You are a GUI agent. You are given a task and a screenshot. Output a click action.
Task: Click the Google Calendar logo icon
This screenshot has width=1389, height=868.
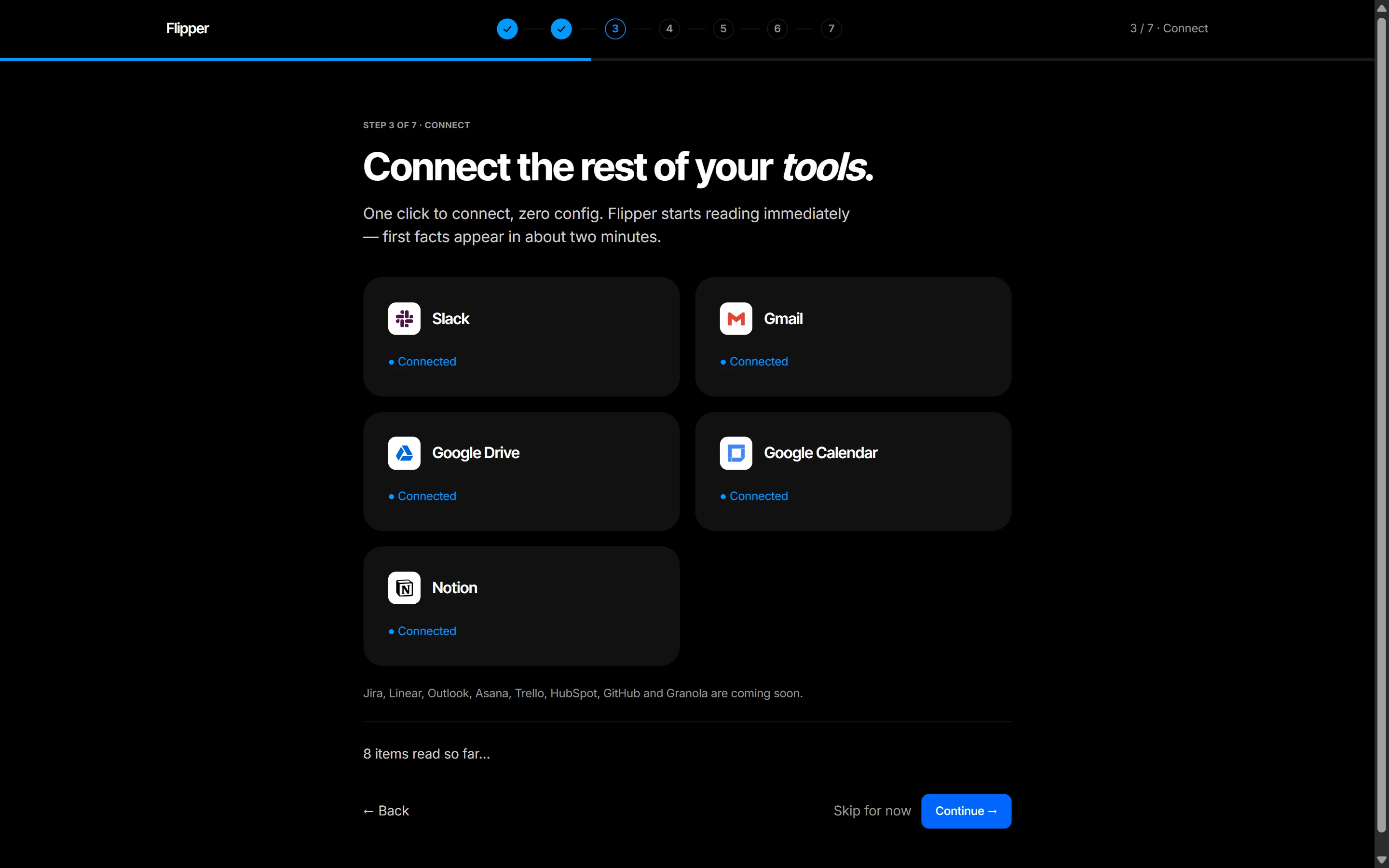pyautogui.click(x=736, y=453)
